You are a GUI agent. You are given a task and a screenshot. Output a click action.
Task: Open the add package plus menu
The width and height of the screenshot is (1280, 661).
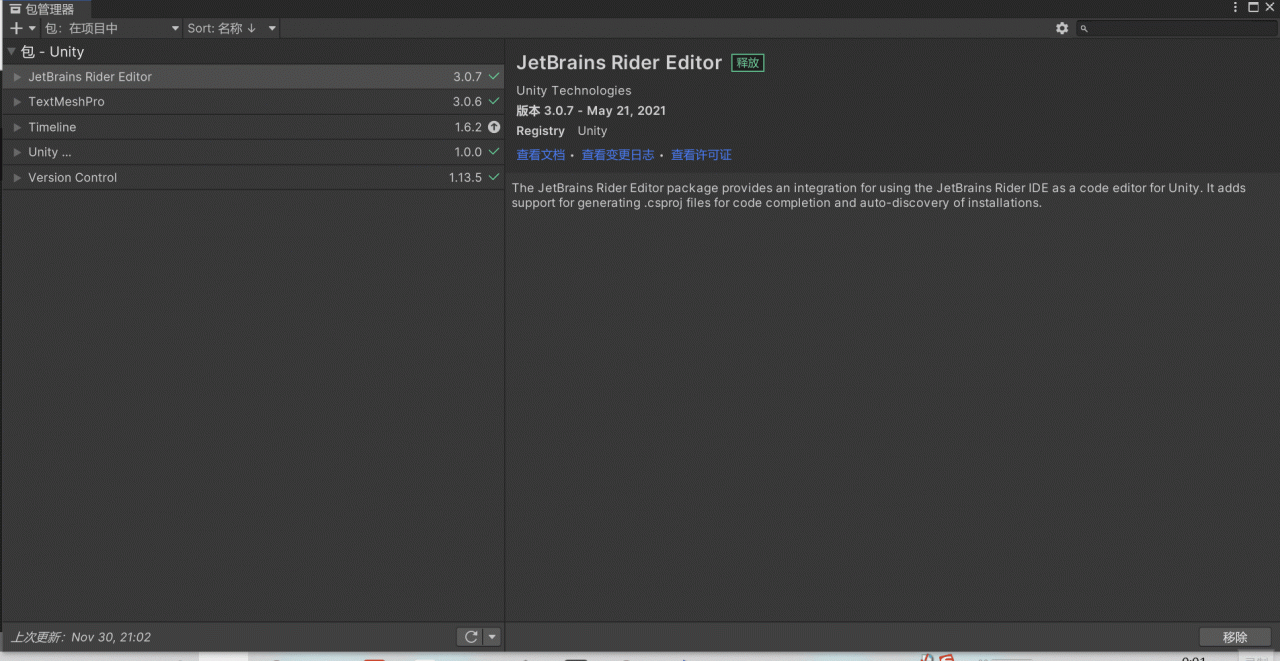point(22,28)
